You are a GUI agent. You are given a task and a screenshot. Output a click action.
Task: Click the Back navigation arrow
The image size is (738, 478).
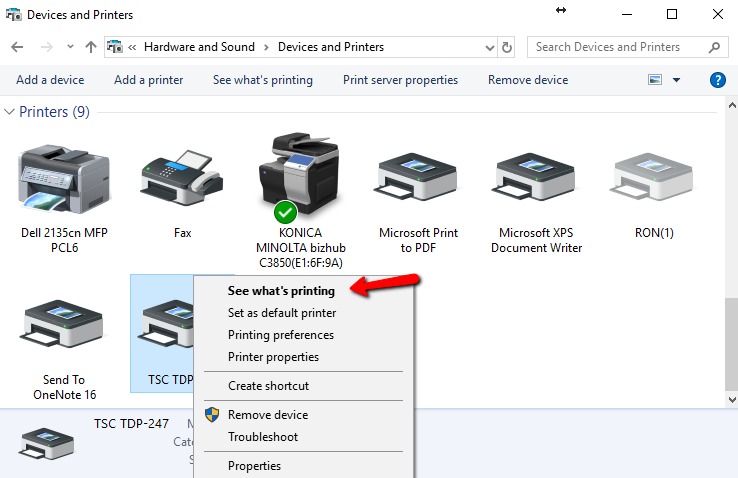tap(17, 47)
